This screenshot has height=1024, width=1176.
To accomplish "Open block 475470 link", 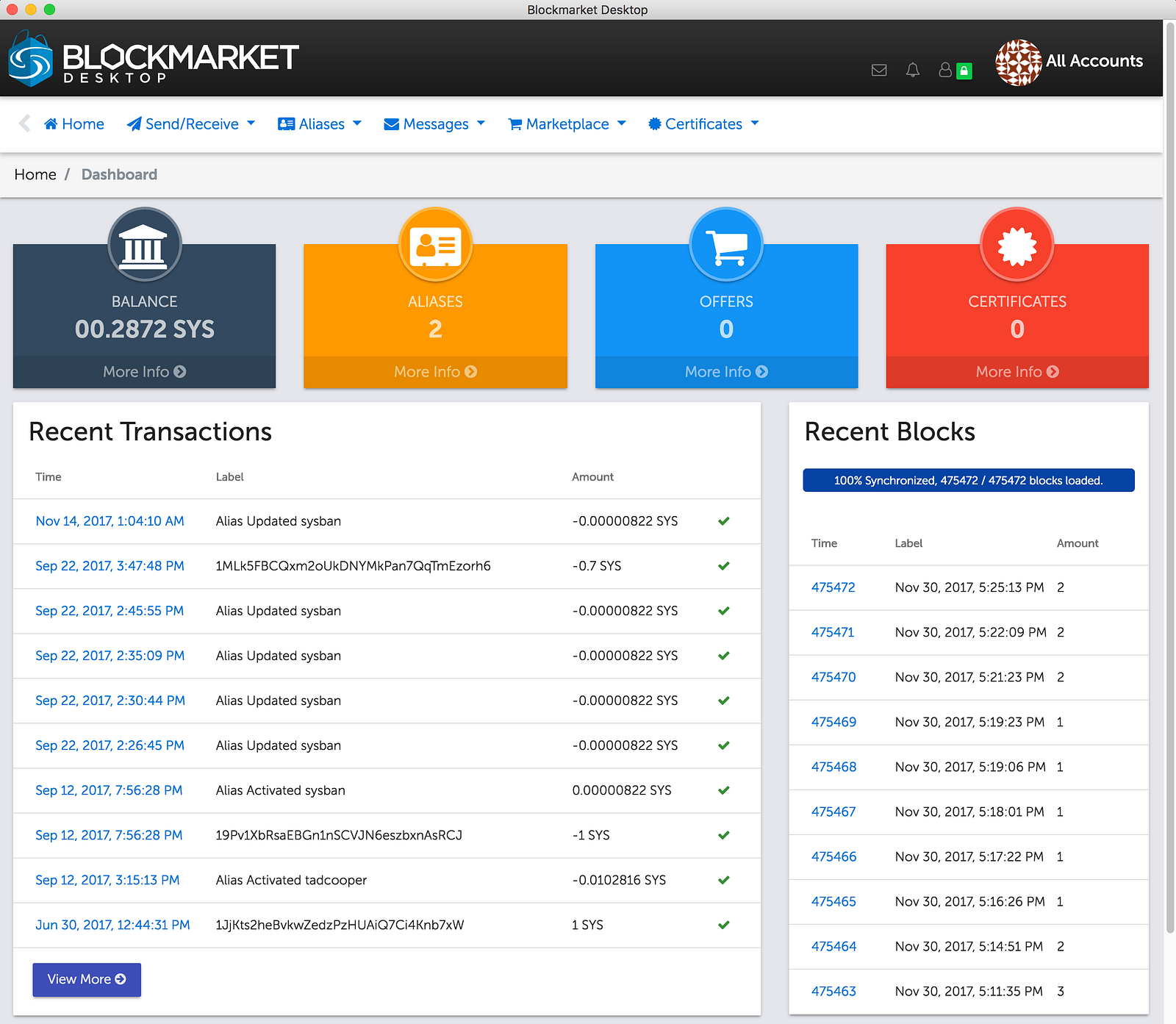I will (833, 677).
